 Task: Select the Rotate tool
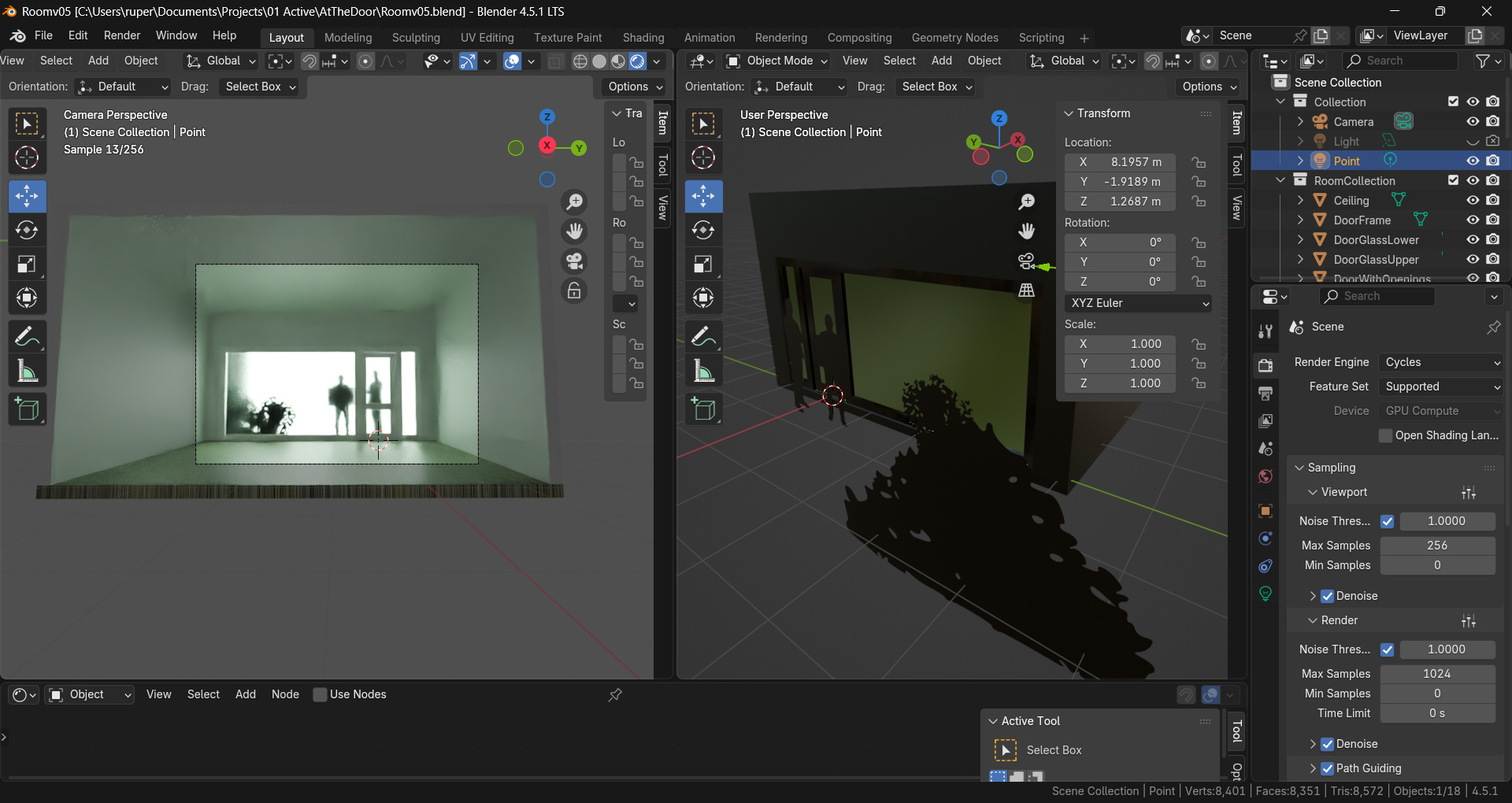[x=27, y=230]
